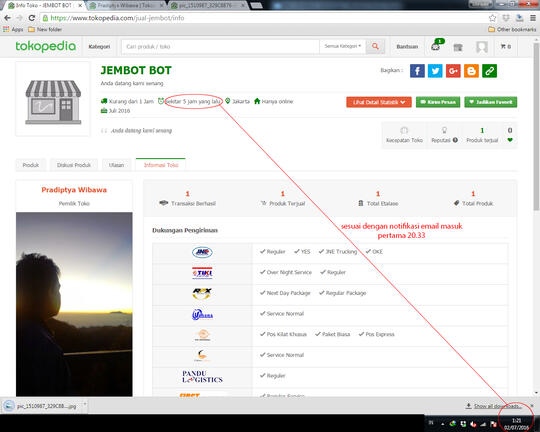540x432 pixels.
Task: Open the shopping cart icon
Action: [x=506, y=47]
